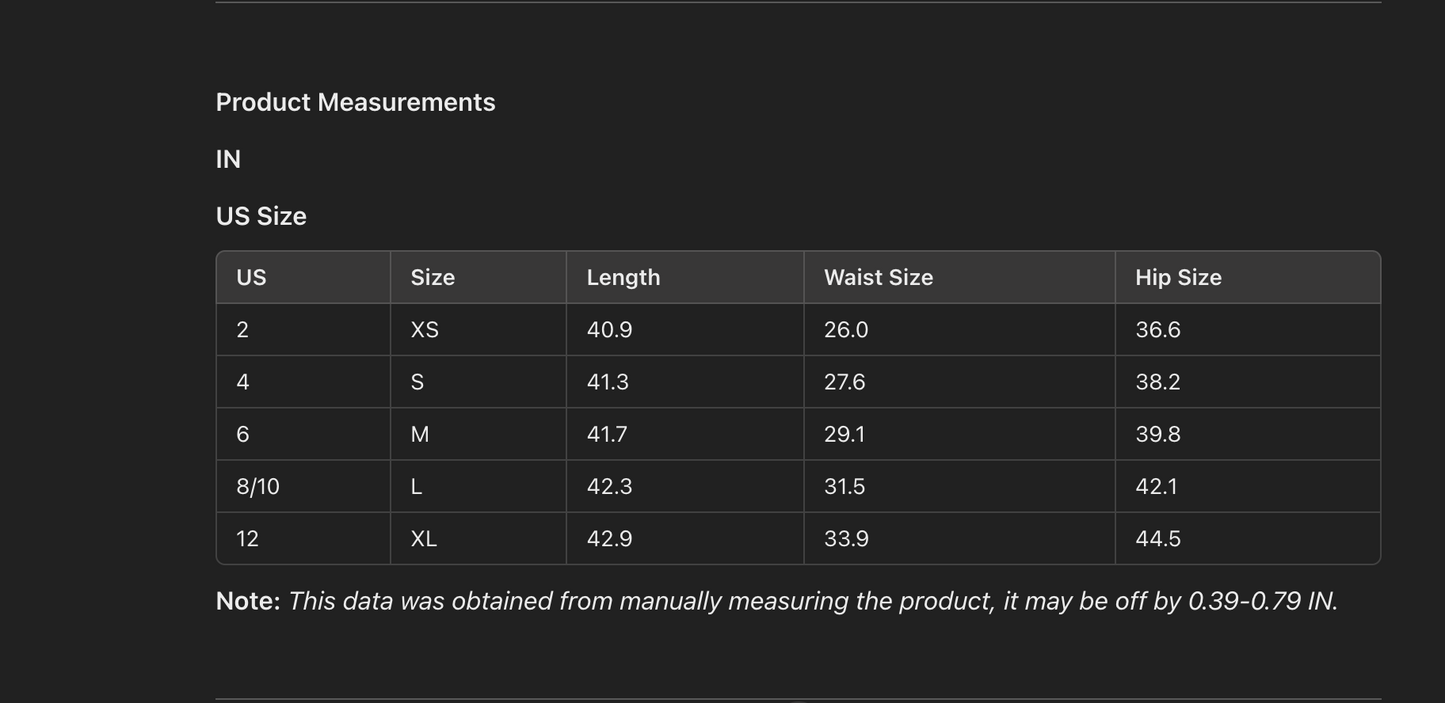The height and width of the screenshot is (703, 1445).
Task: Click the Product Measurements heading
Action: pyautogui.click(x=355, y=102)
